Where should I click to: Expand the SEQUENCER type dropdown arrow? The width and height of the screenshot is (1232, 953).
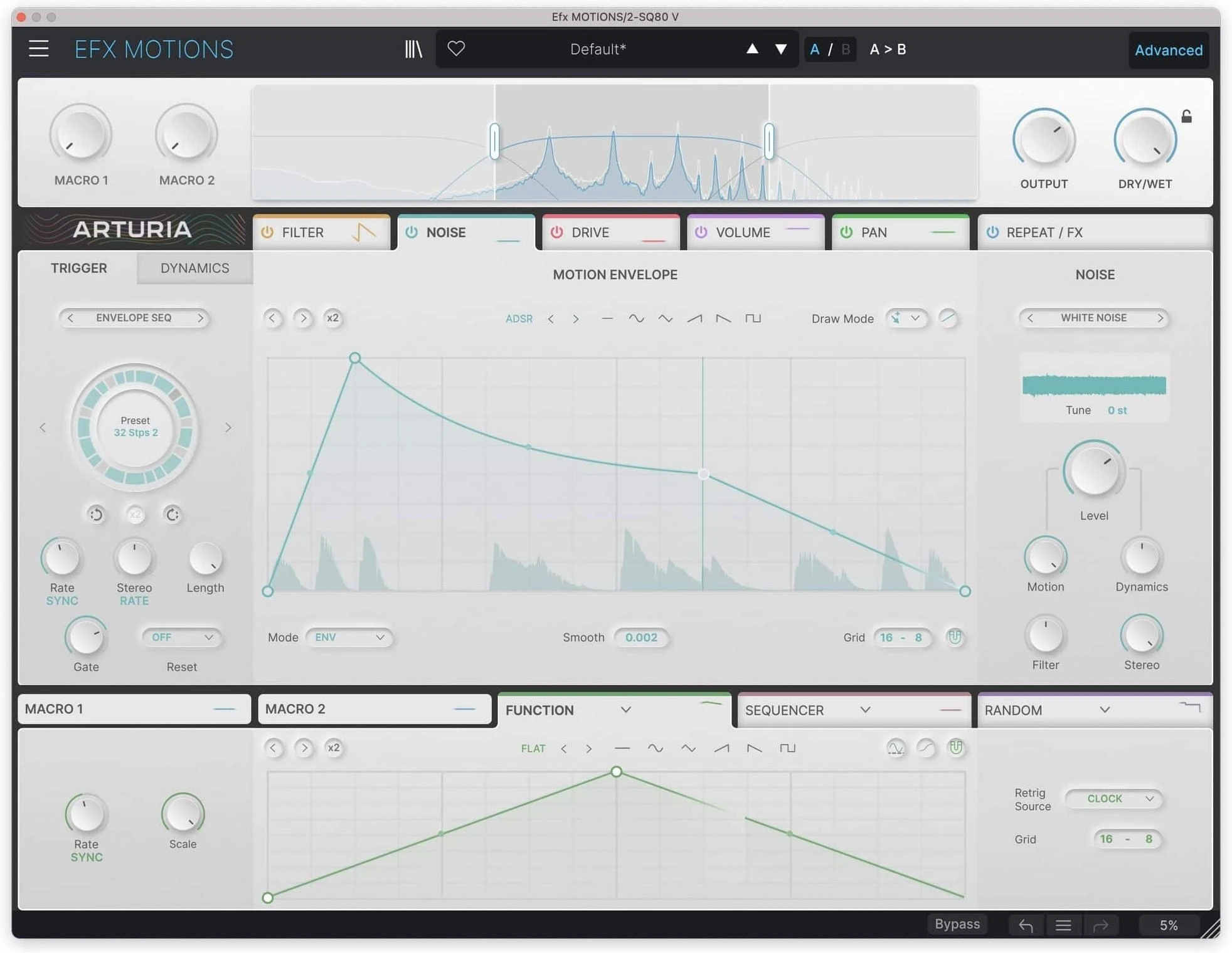[x=865, y=710]
